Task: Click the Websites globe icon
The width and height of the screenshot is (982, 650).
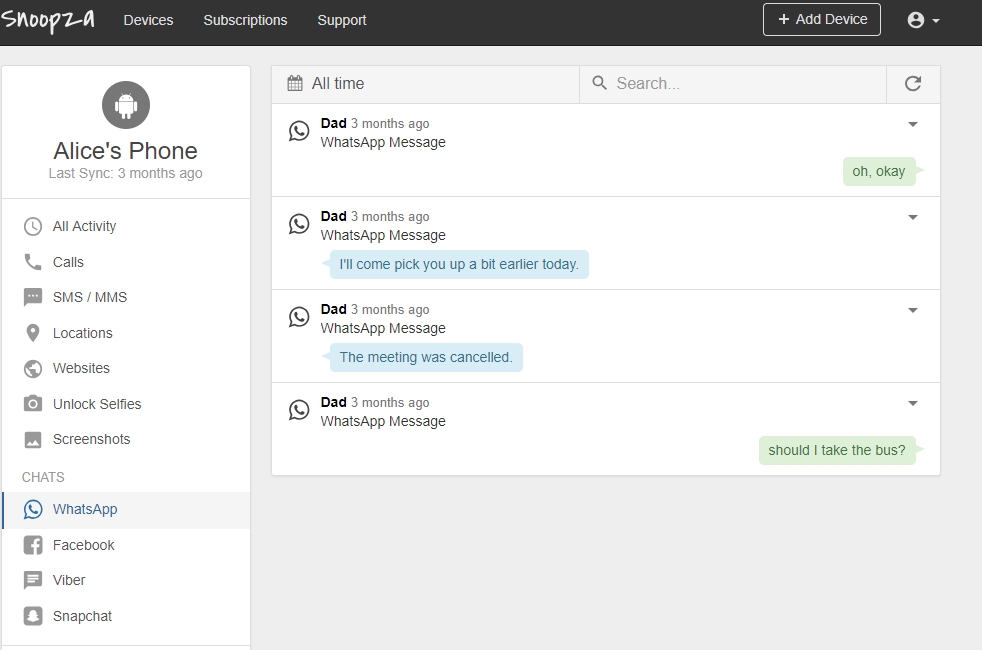Action: (33, 369)
